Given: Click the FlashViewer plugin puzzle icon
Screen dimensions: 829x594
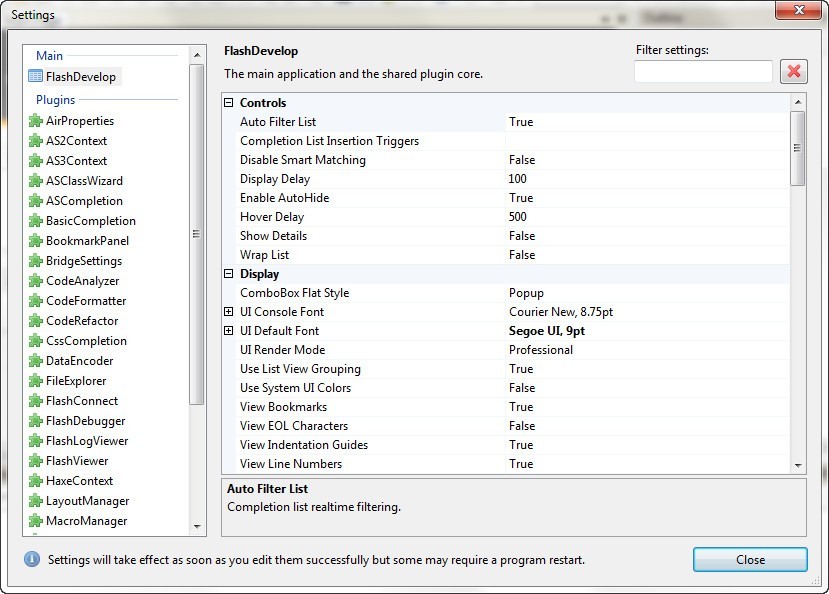Looking at the screenshot, I should 35,461.
